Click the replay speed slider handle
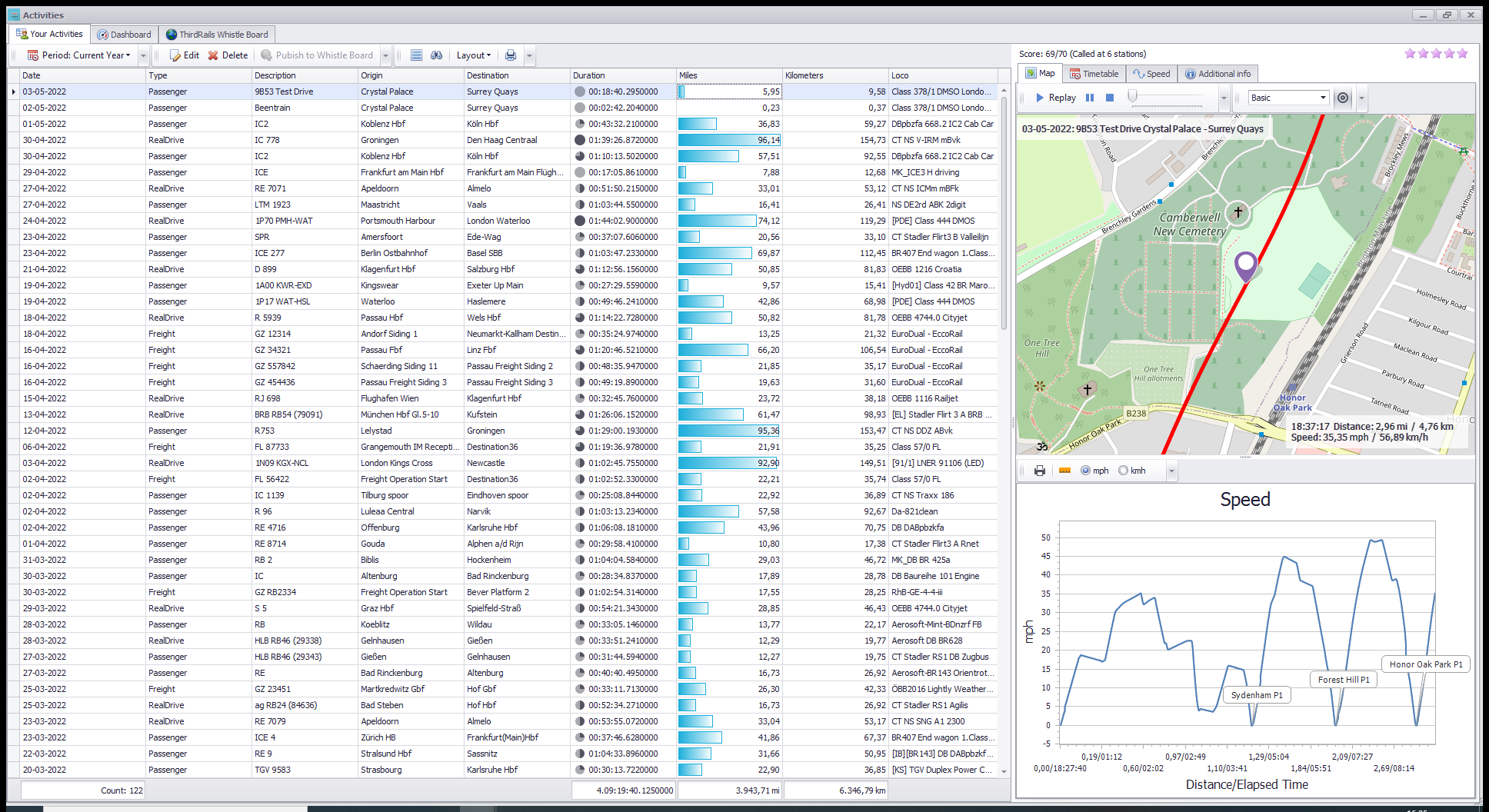Viewport: 1489px width, 812px height. [1132, 96]
